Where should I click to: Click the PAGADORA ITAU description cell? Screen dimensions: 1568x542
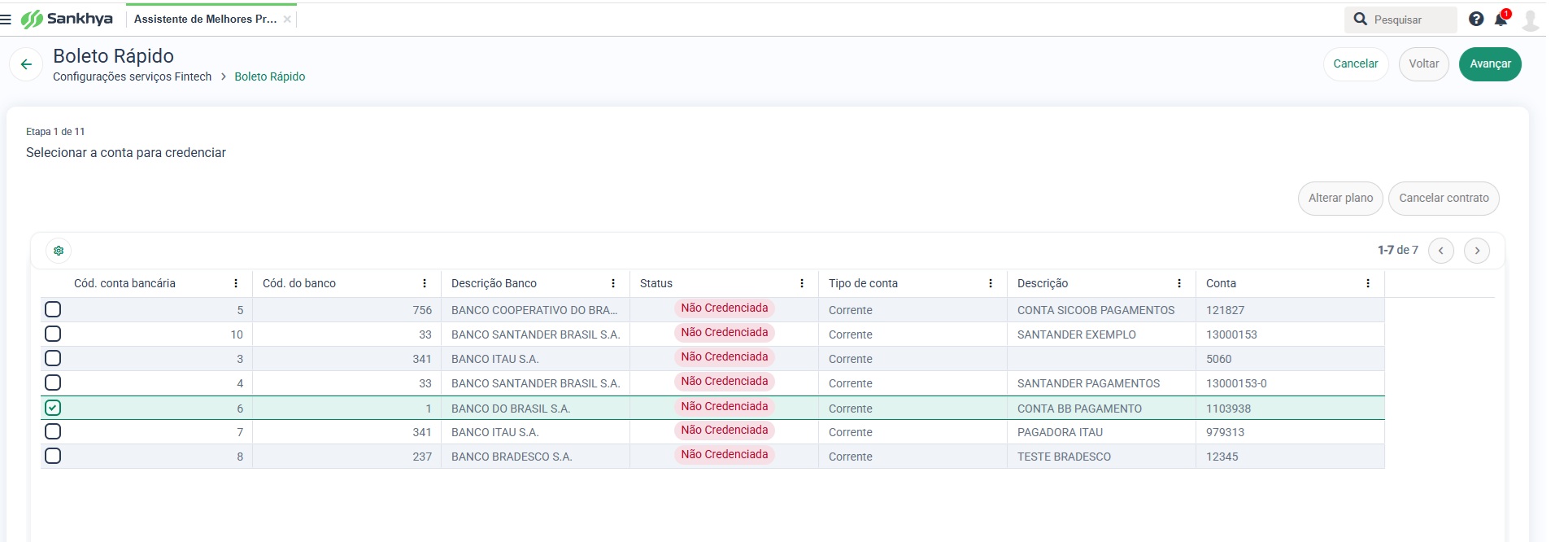[1101, 432]
